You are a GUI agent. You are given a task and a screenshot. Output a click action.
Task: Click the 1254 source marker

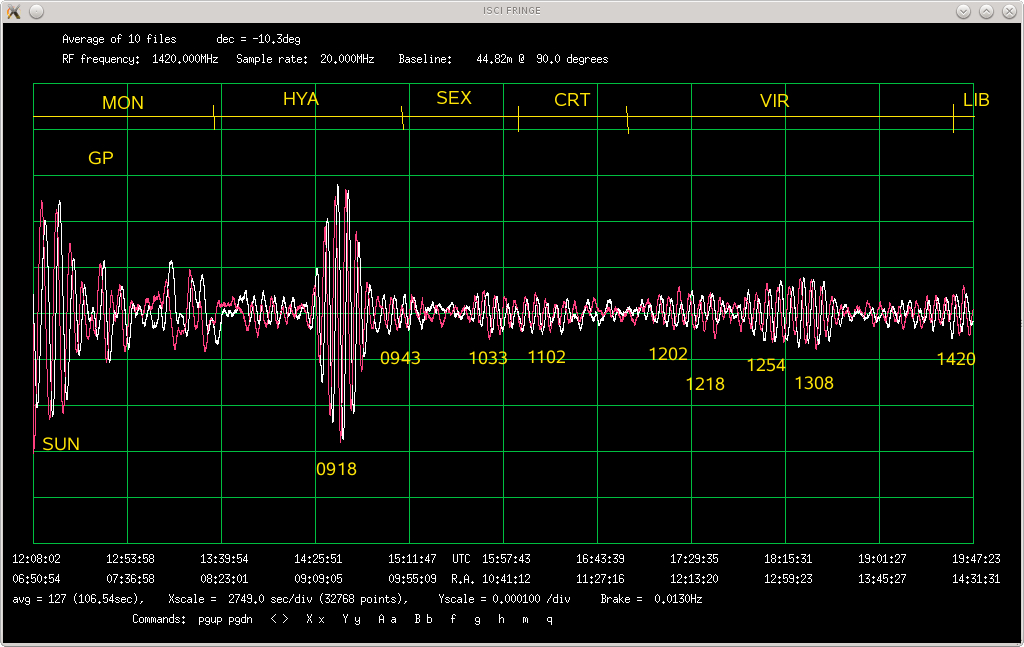[x=766, y=366]
